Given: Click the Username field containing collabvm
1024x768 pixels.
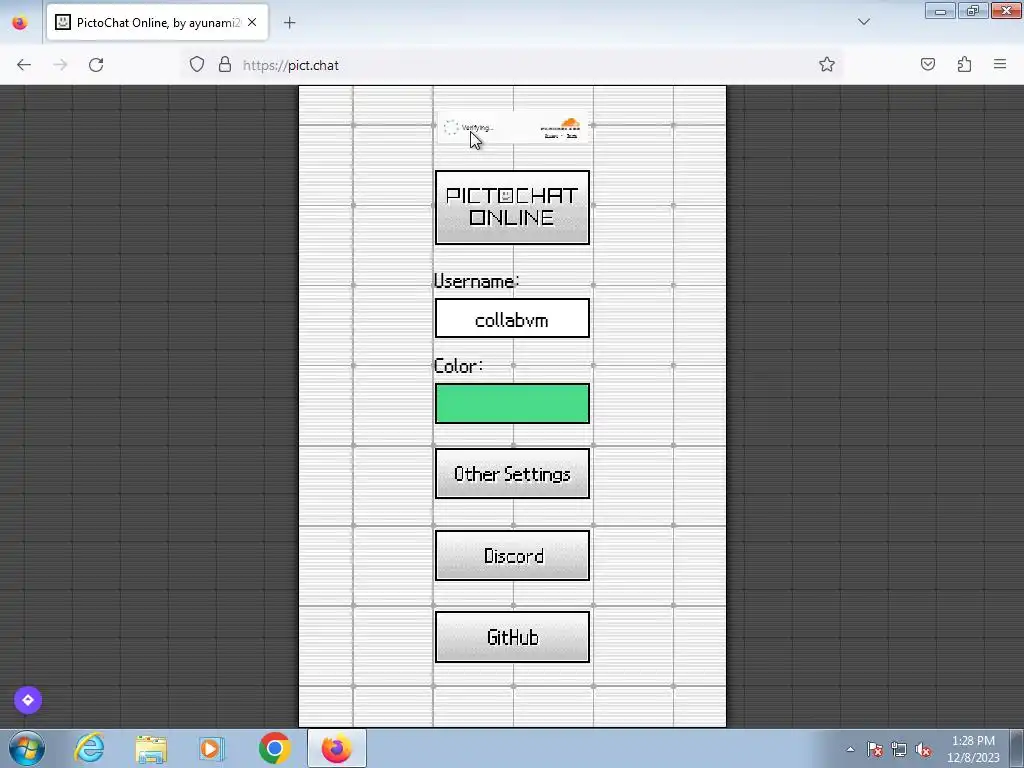Looking at the screenshot, I should [x=512, y=319].
